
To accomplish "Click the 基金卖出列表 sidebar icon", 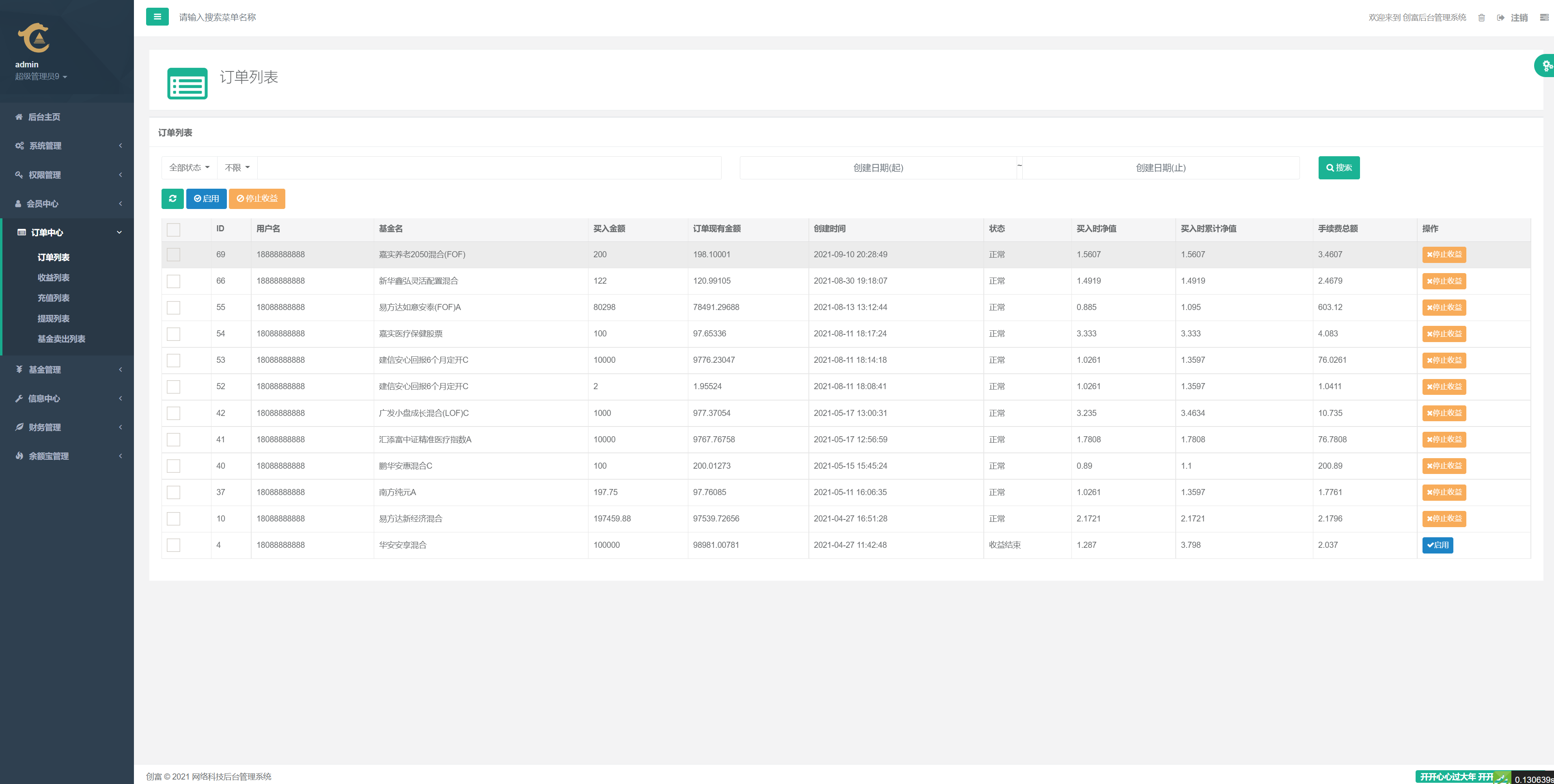I will click(60, 339).
